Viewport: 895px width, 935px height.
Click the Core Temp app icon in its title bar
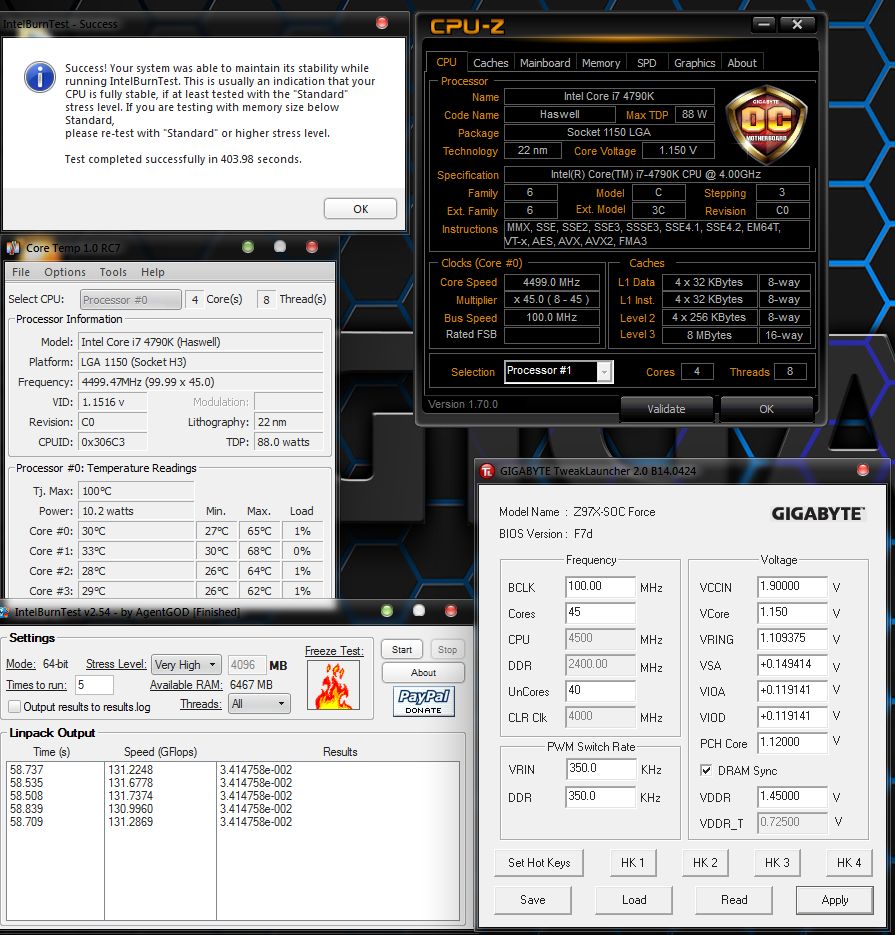click(x=13, y=247)
